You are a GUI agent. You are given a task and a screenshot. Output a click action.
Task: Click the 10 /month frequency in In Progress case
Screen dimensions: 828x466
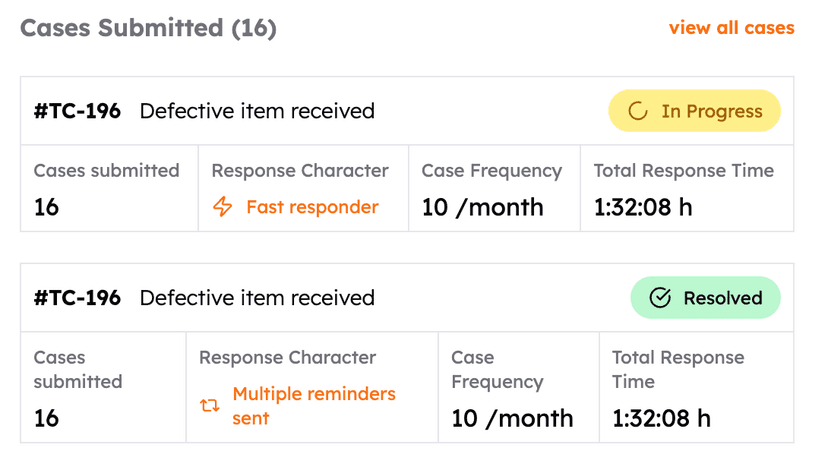click(482, 207)
